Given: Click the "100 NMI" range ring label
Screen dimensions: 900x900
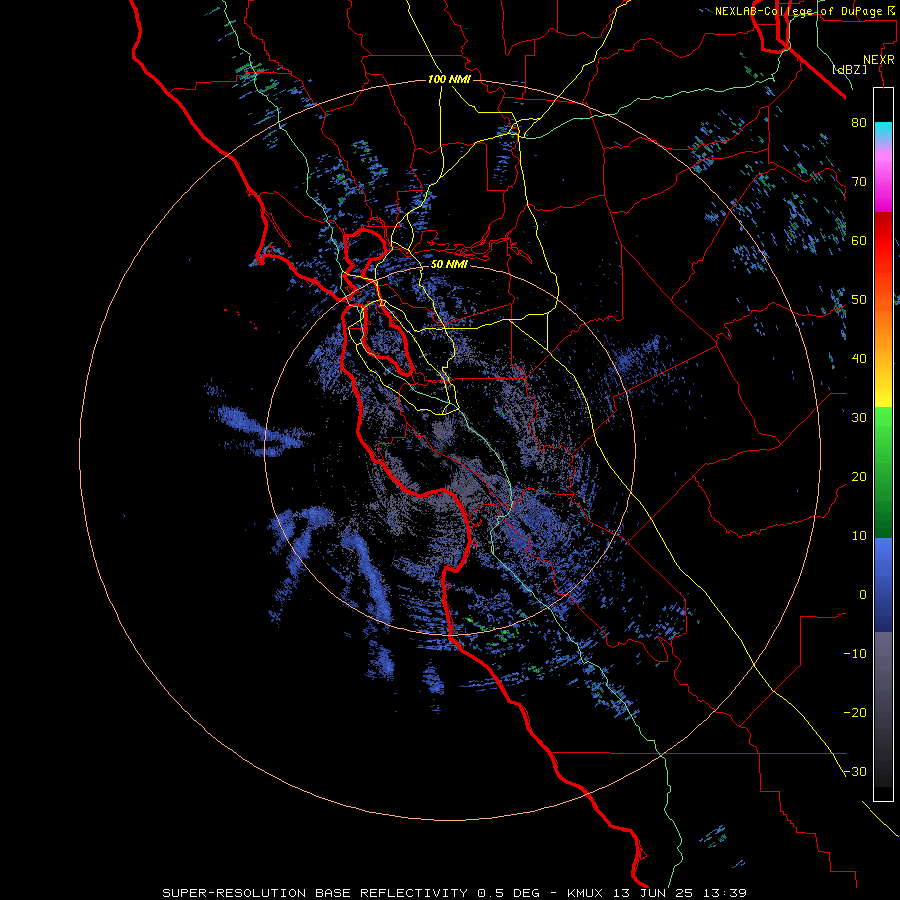Looking at the screenshot, I should click(449, 79).
